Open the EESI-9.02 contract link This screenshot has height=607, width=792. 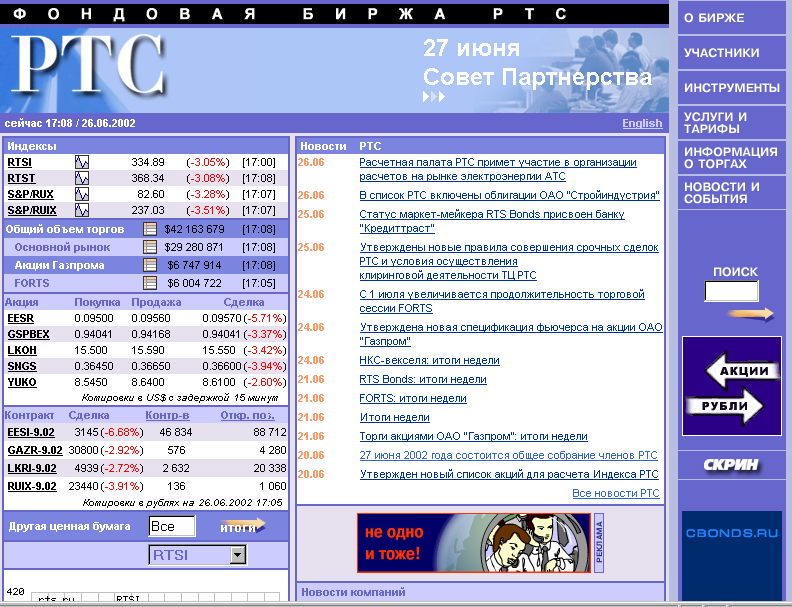click(31, 432)
